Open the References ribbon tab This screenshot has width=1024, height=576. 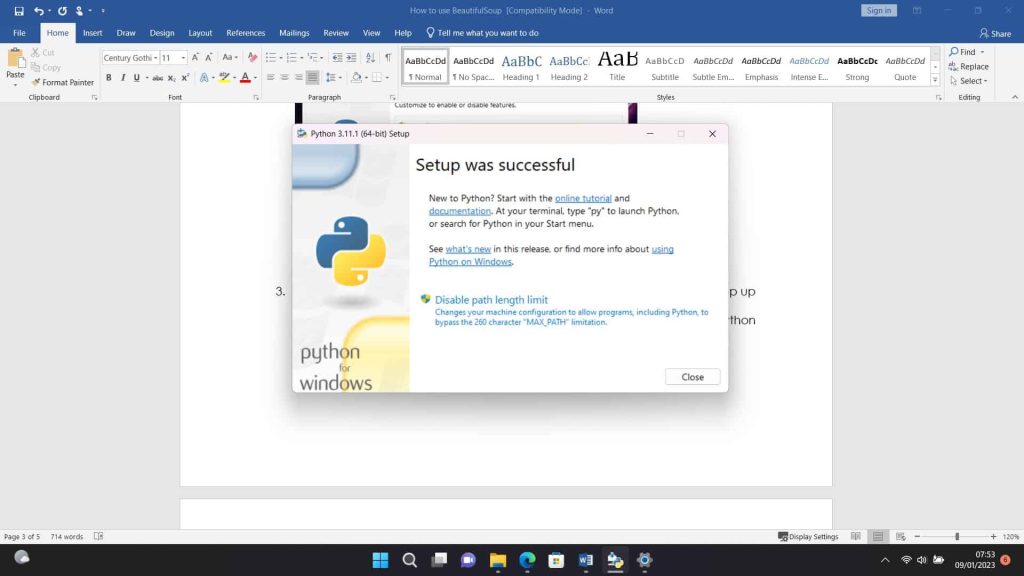coord(245,32)
